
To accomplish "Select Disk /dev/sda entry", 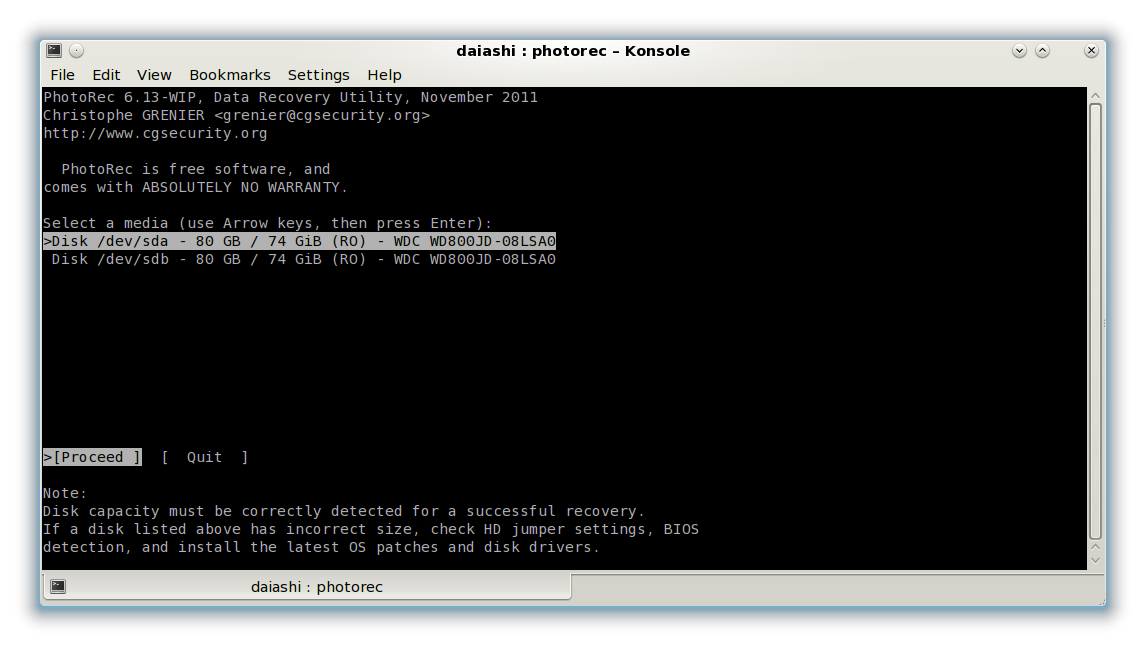I will [300, 241].
